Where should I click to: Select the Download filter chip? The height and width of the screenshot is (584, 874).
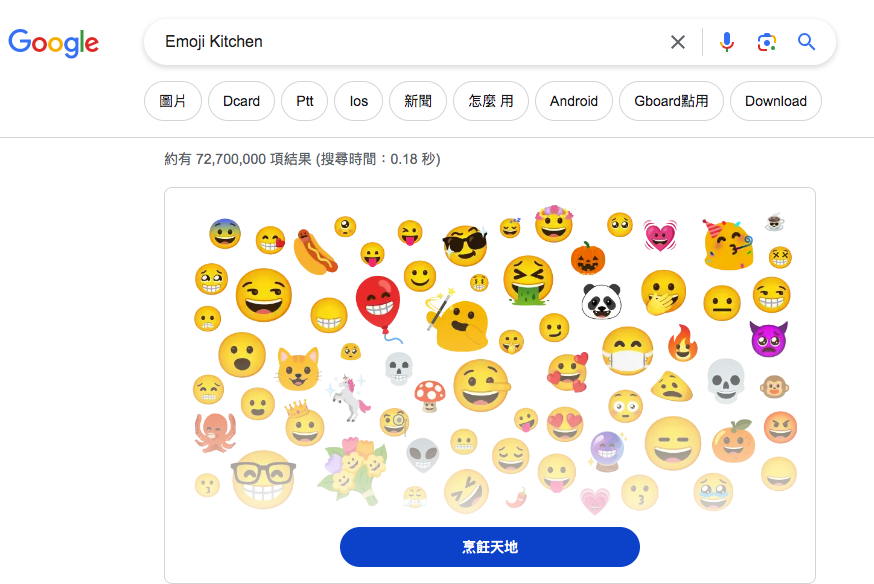(776, 101)
